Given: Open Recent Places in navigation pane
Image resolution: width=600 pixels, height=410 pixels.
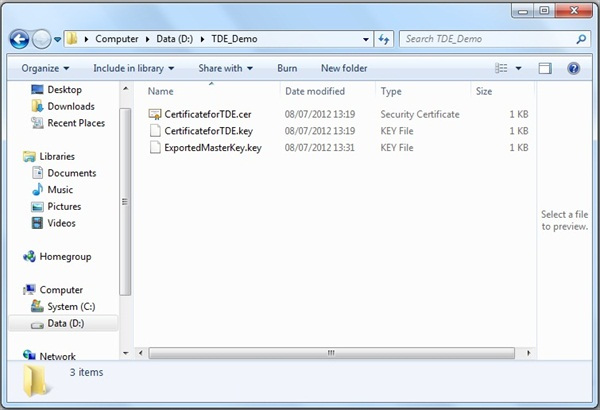Looking at the screenshot, I should click(x=76, y=123).
